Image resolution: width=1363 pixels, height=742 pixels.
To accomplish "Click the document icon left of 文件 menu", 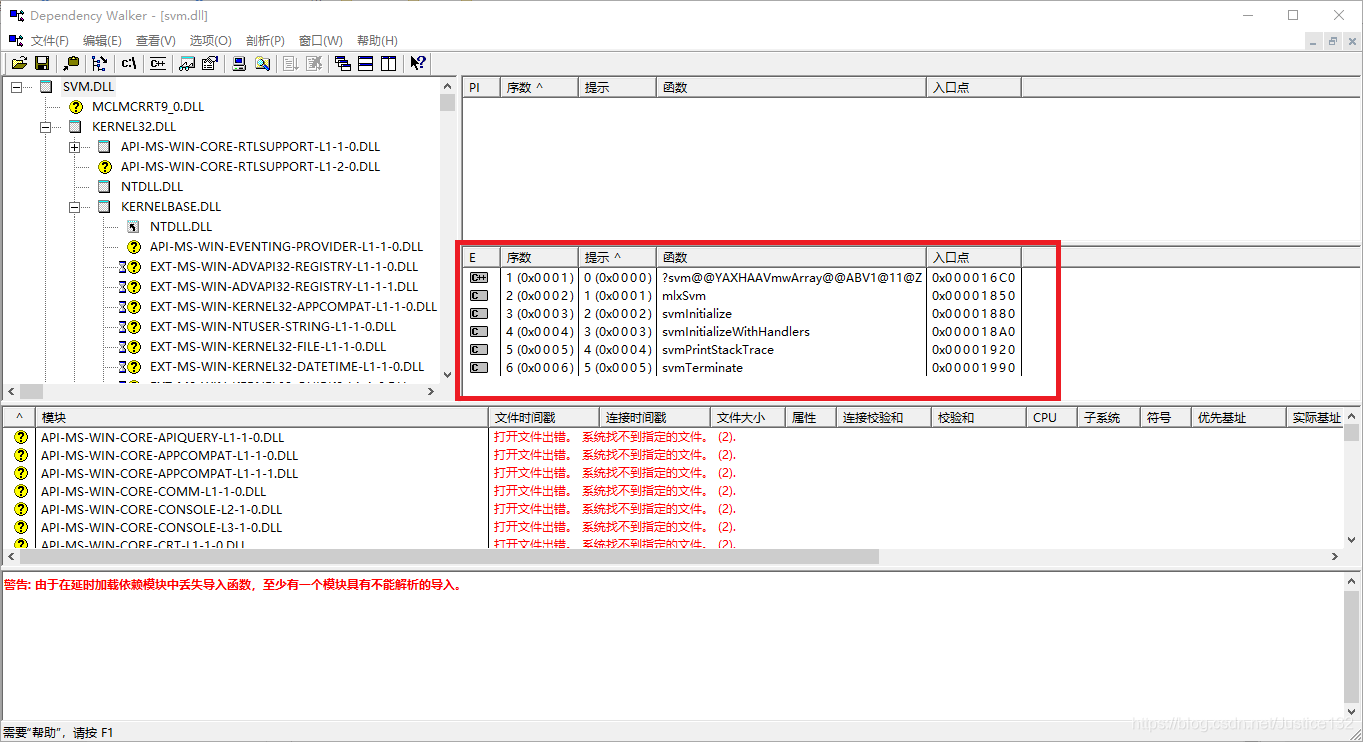I will click(16, 40).
